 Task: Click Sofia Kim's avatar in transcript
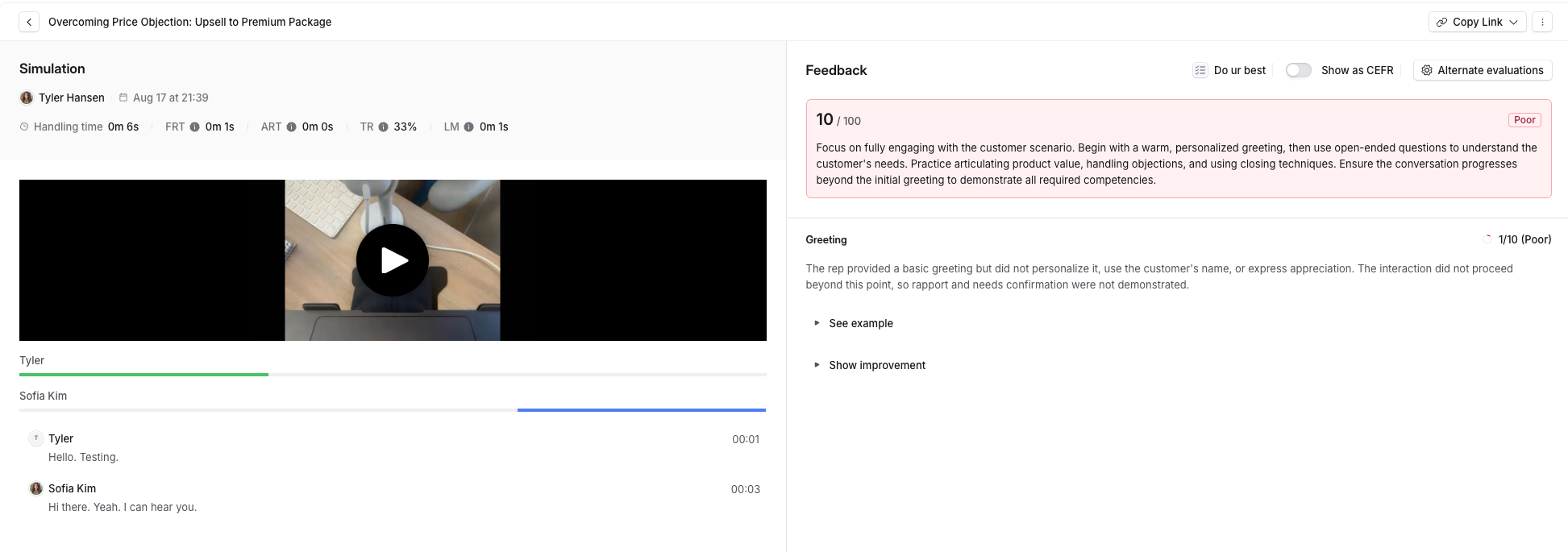[36, 488]
